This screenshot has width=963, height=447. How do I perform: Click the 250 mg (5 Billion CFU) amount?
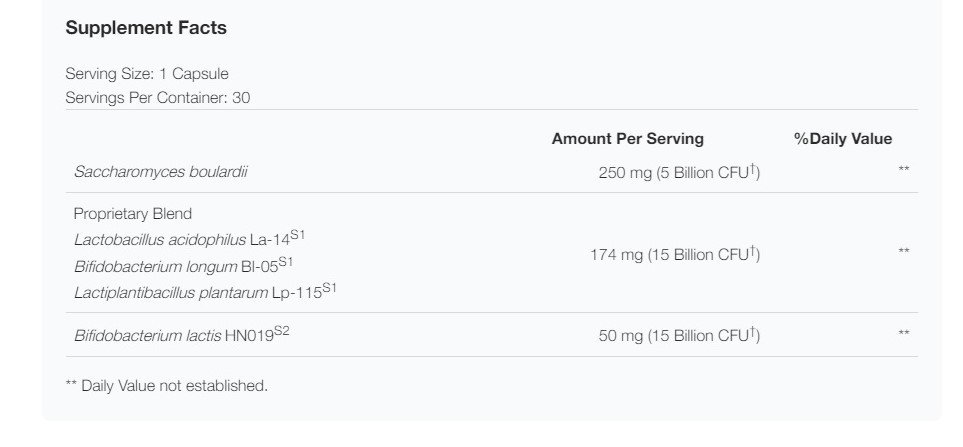[679, 173]
